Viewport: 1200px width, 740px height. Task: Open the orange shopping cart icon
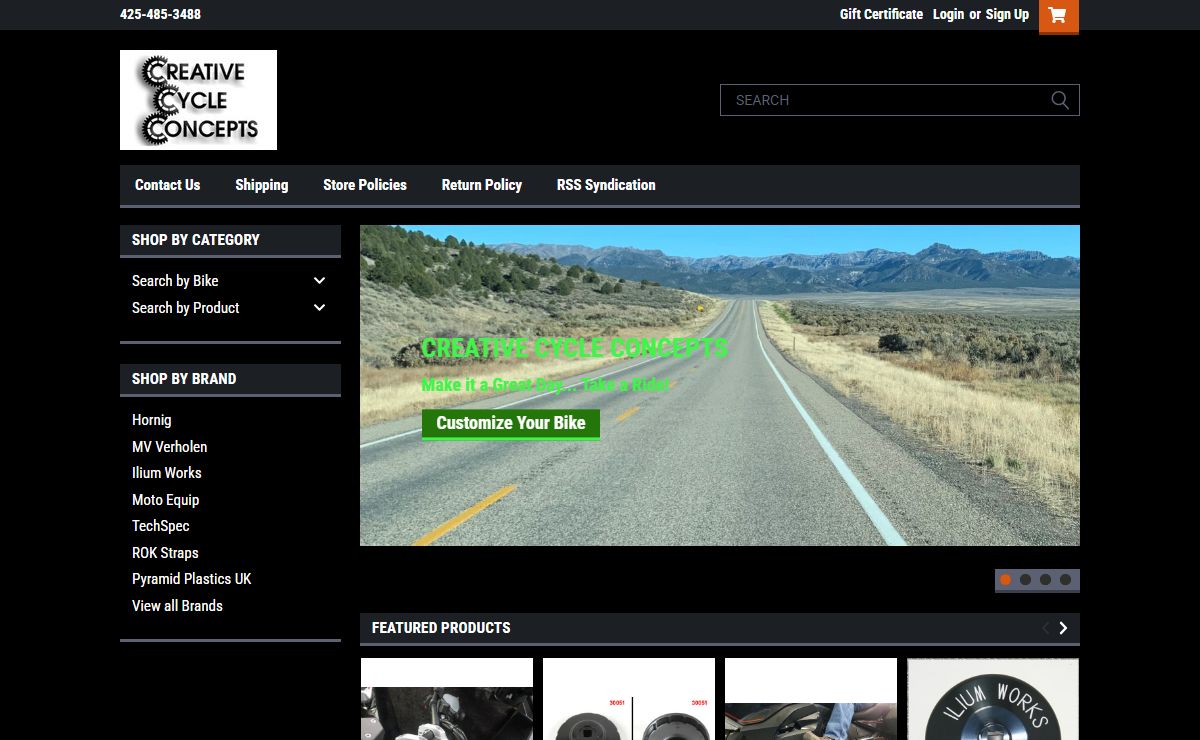click(x=1059, y=16)
